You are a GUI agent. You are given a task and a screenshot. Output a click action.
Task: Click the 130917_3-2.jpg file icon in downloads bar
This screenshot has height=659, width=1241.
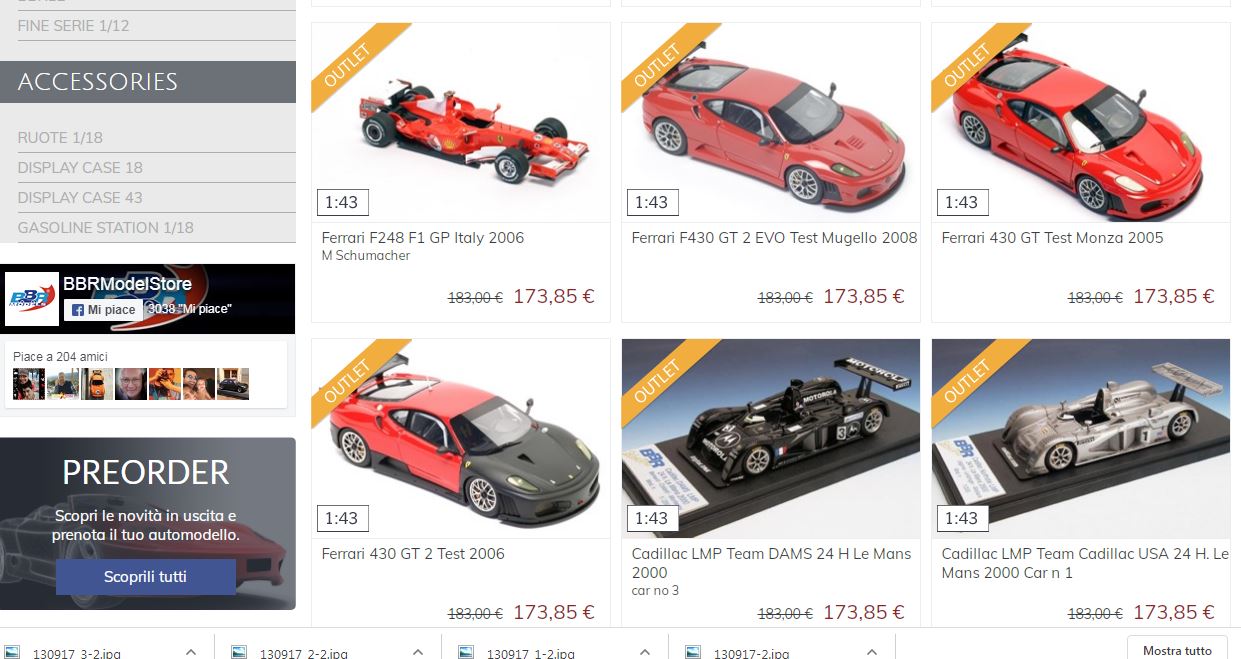12,652
